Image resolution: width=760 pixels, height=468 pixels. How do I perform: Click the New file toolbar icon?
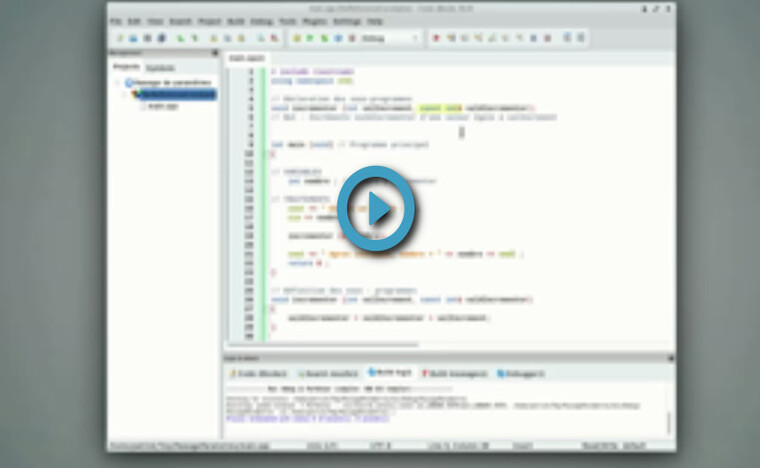point(120,38)
